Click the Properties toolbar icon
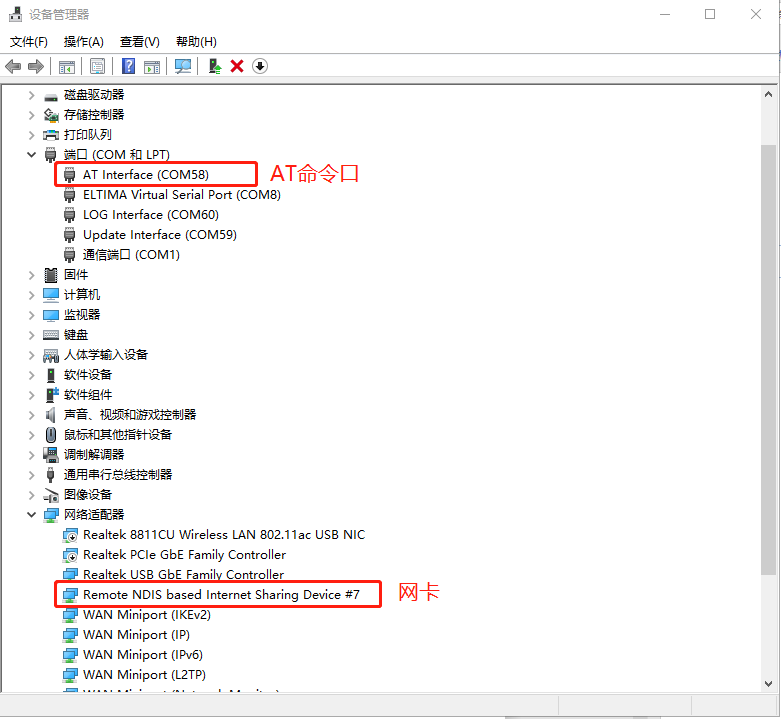781x719 pixels. pos(97,66)
